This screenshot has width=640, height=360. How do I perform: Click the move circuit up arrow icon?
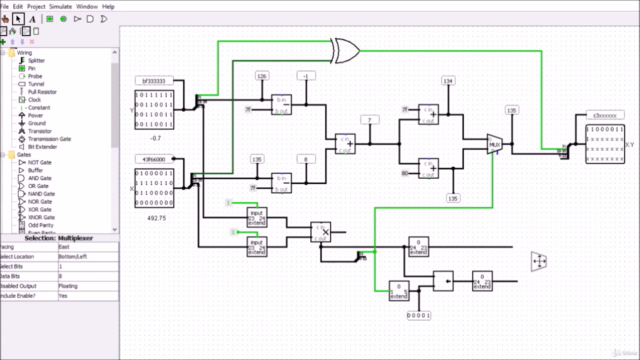coord(13,42)
